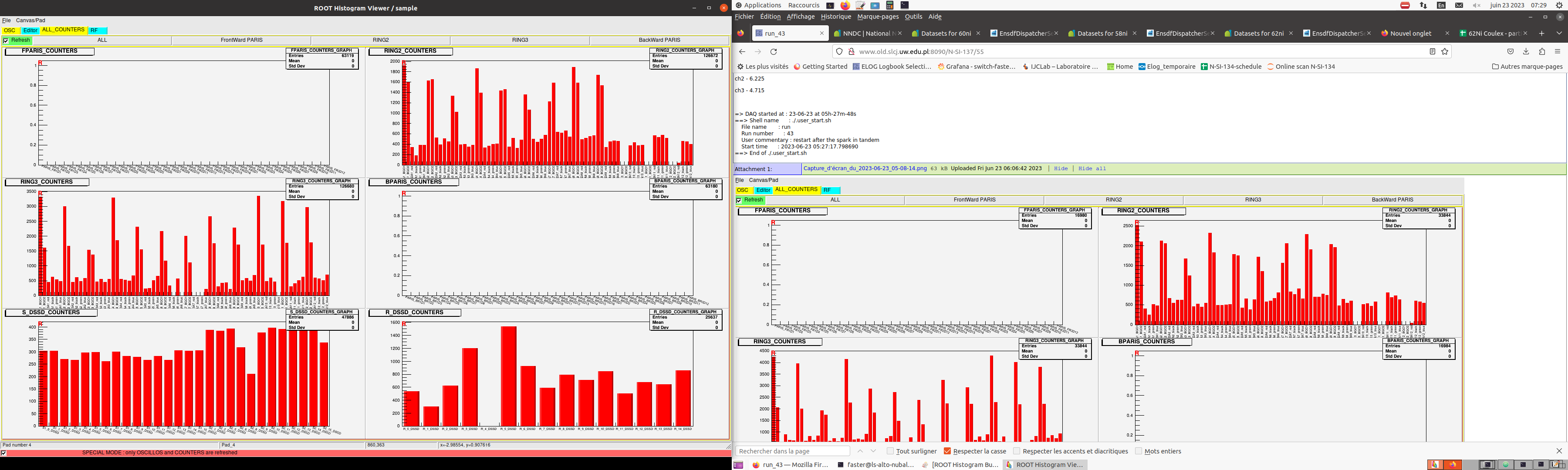Enable the Tout surligner checkbox
The height and width of the screenshot is (470, 1568).
(x=890, y=451)
